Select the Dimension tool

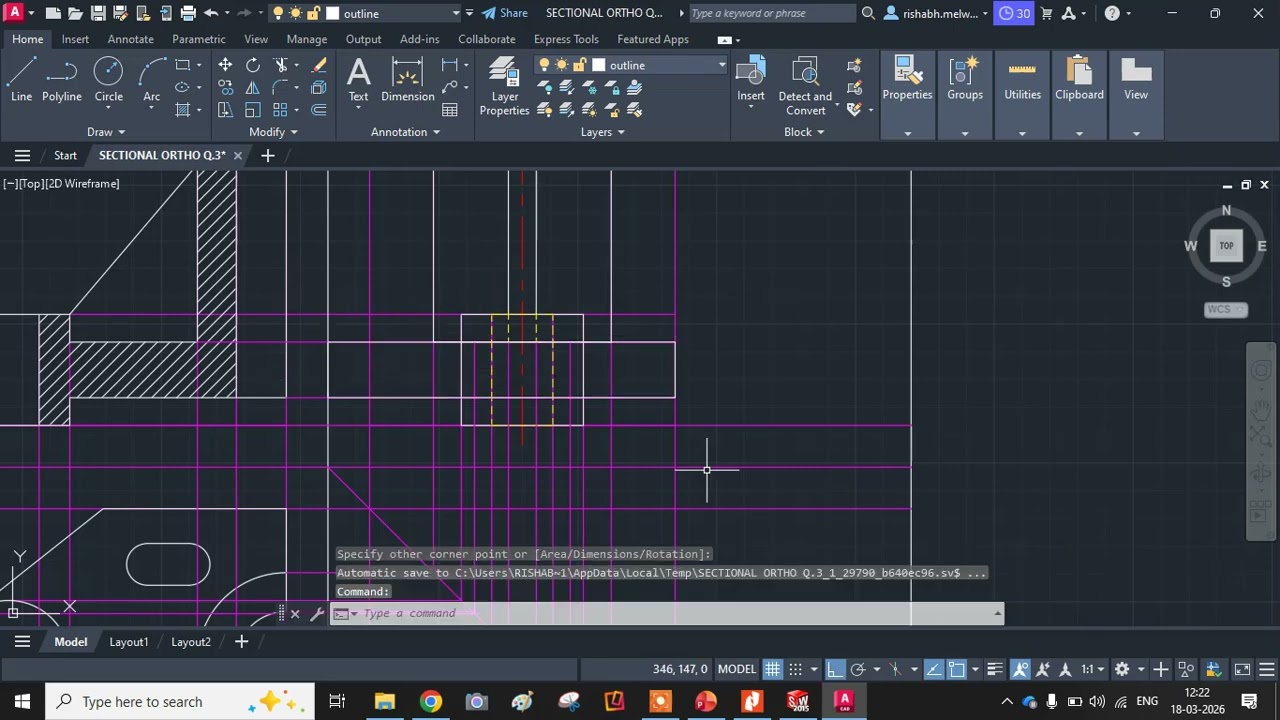[407, 80]
